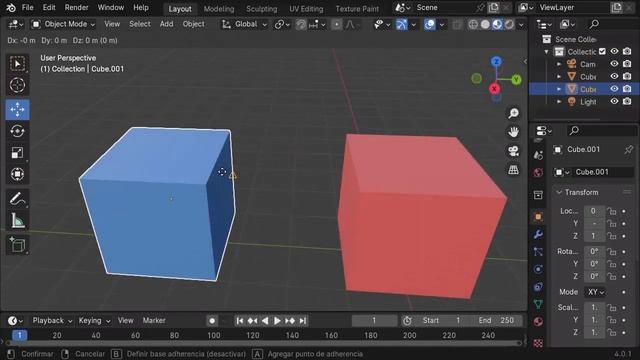Open the File menu
640x360 pixels.
[x=27, y=7]
